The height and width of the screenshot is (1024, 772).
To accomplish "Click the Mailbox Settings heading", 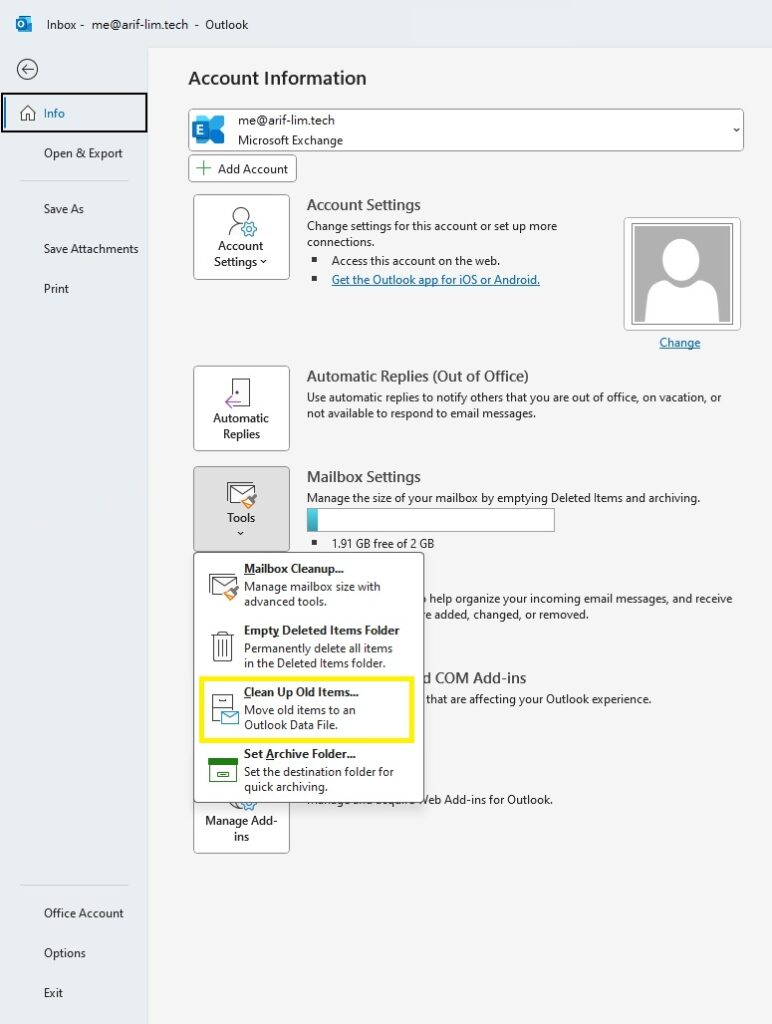I will click(x=363, y=477).
